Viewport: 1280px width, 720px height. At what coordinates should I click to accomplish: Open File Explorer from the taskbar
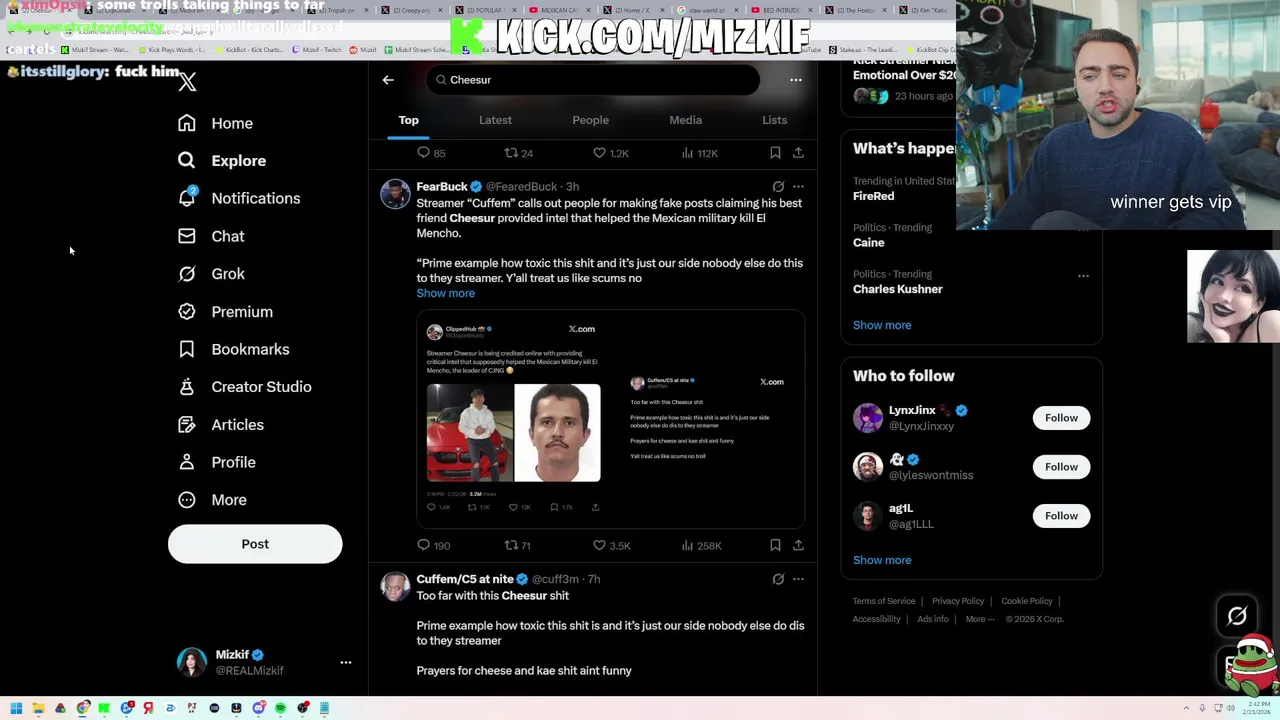[38, 708]
